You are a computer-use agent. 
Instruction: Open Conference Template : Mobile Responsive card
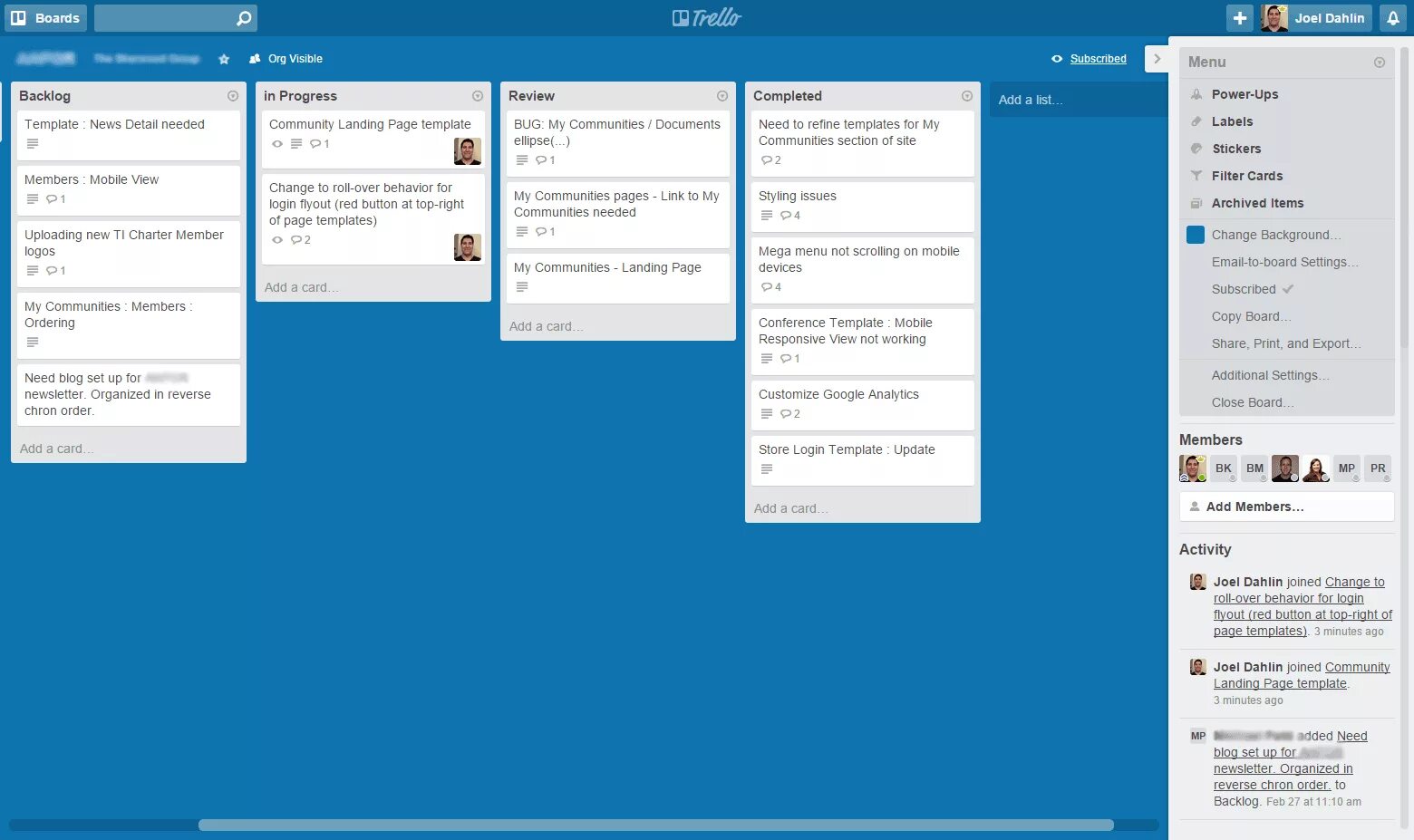(x=863, y=342)
